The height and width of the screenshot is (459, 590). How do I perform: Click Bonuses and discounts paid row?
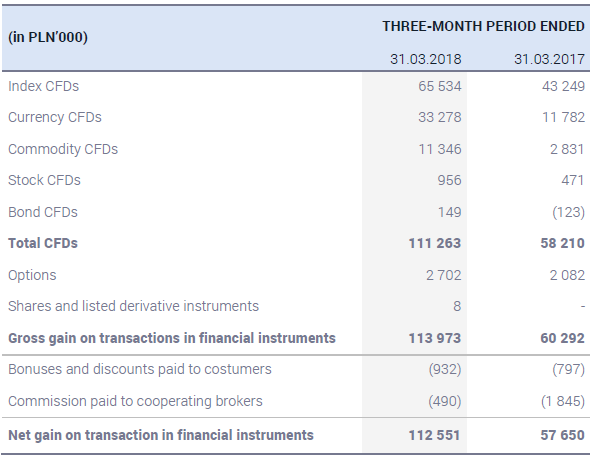pyautogui.click(x=295, y=369)
